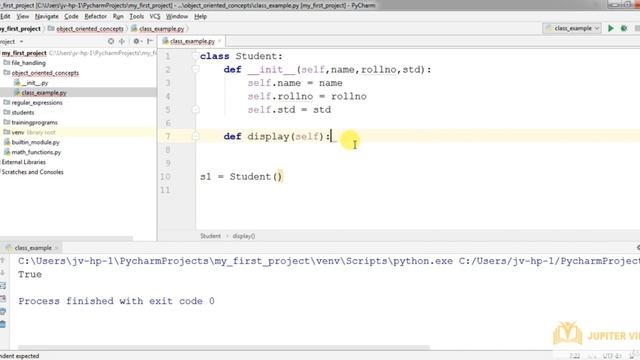The width and height of the screenshot is (640, 360).
Task: Open the Window menu
Action: (x=177, y=16)
